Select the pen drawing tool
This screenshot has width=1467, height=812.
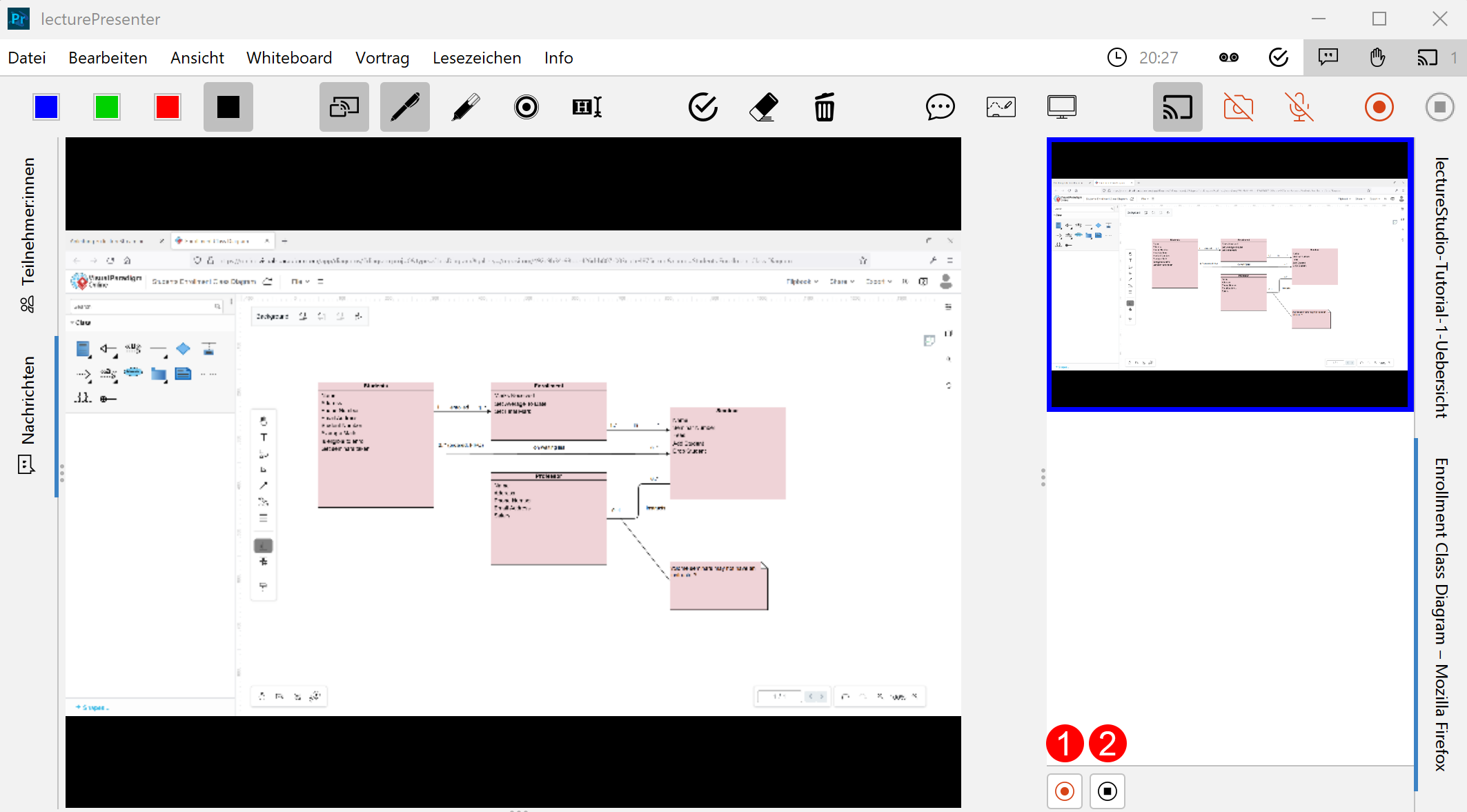pyautogui.click(x=404, y=107)
